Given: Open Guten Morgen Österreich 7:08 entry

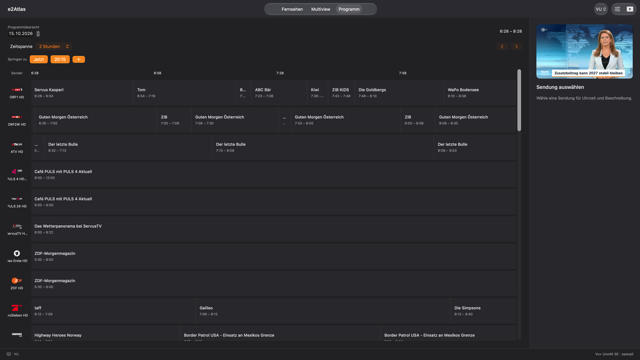Looking at the screenshot, I should tap(235, 120).
